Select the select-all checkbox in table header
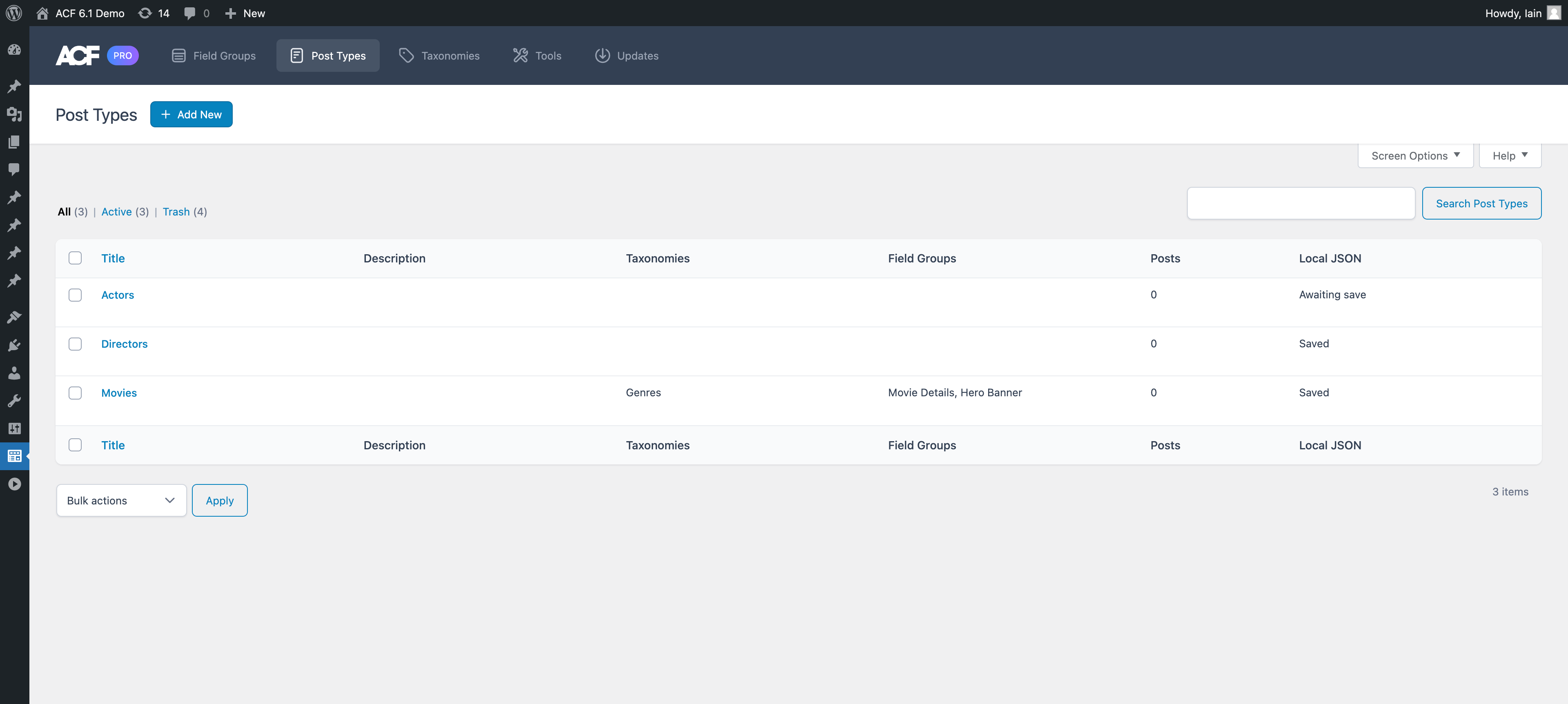Screen dimensions: 1568x704 click(x=75, y=258)
